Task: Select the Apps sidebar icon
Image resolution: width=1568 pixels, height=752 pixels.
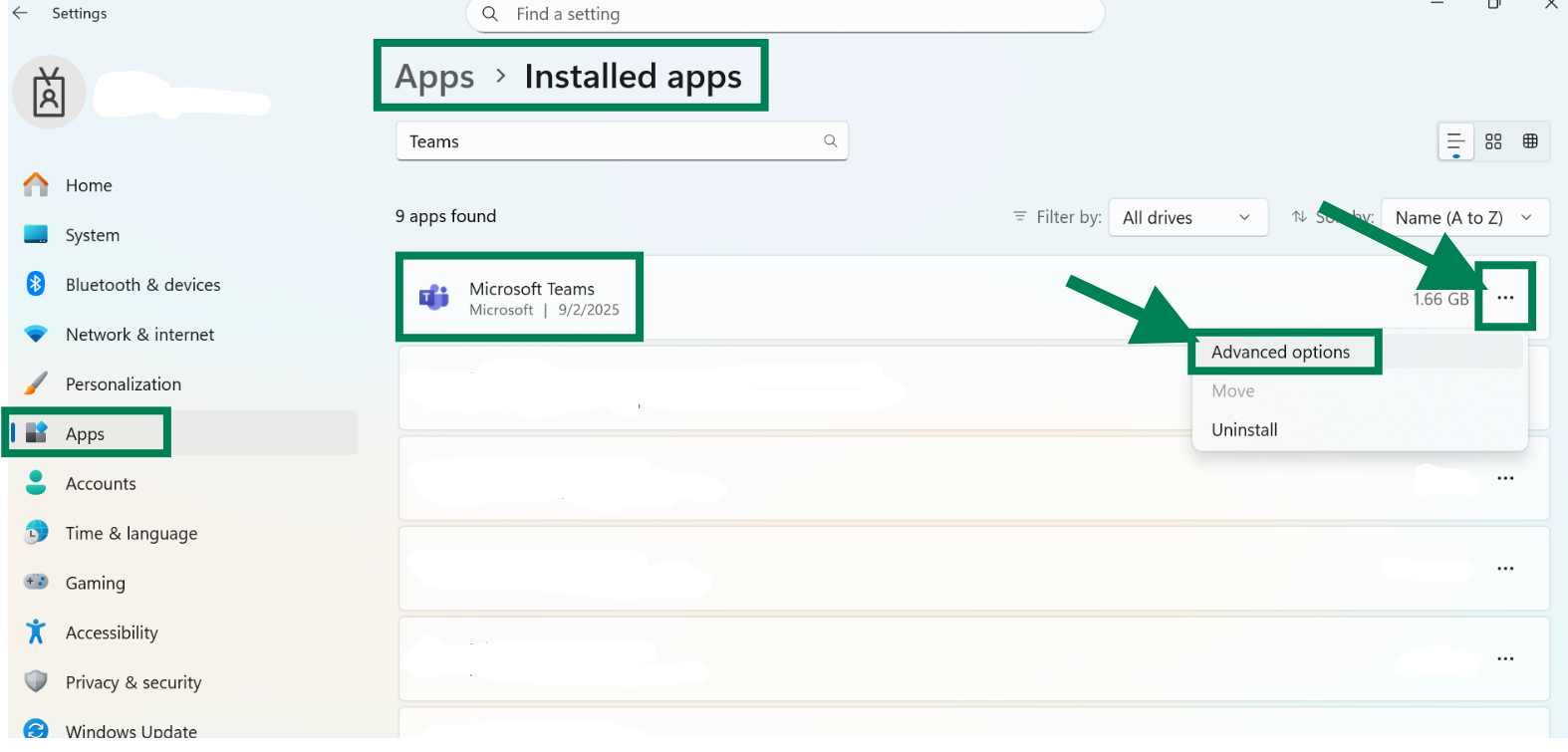Action: click(37, 432)
